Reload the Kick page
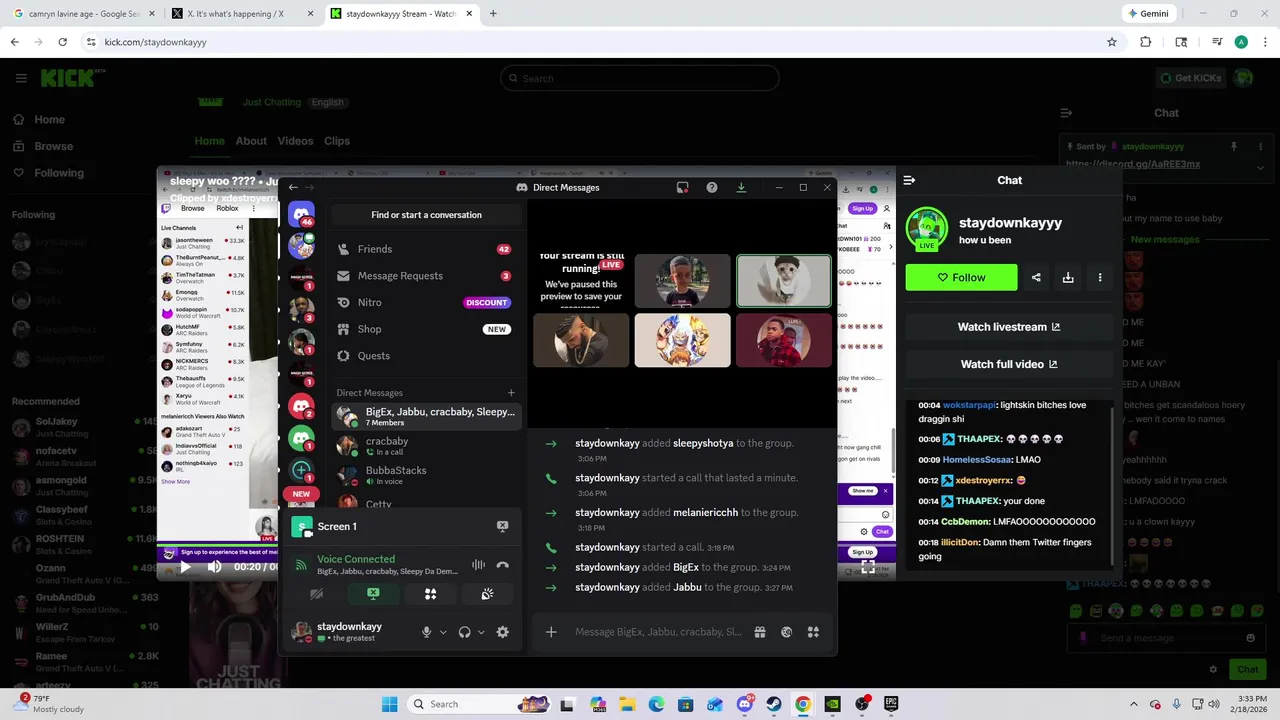The width and height of the screenshot is (1280, 720). tap(62, 42)
